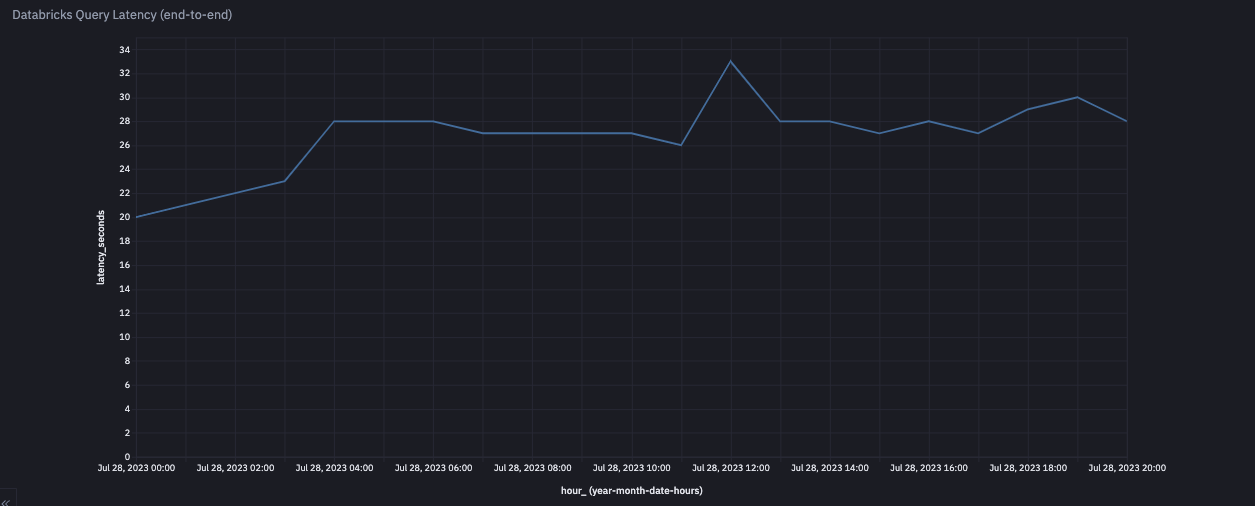1255x506 pixels.
Task: Click x-axis tick Jul 28, 2023 14:00
Action: [x=830, y=467]
